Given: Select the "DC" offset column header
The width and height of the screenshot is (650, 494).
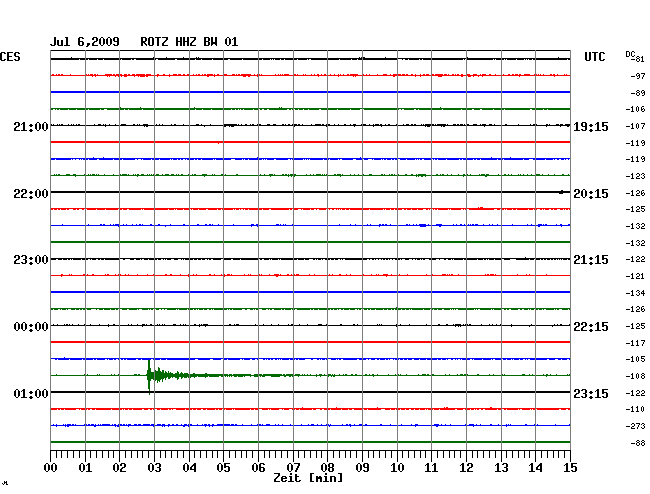Looking at the screenshot, I should pos(630,54).
